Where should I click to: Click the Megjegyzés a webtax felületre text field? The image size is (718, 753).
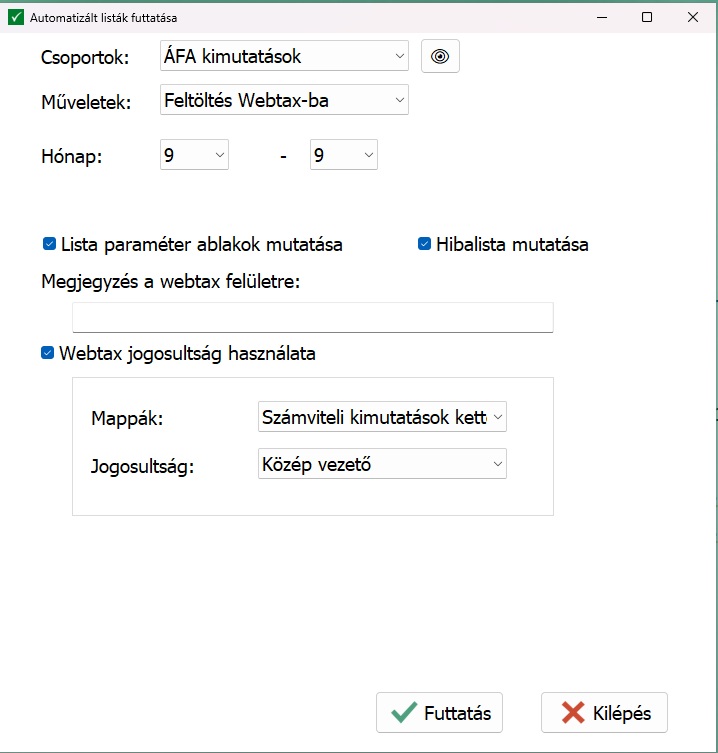point(312,318)
